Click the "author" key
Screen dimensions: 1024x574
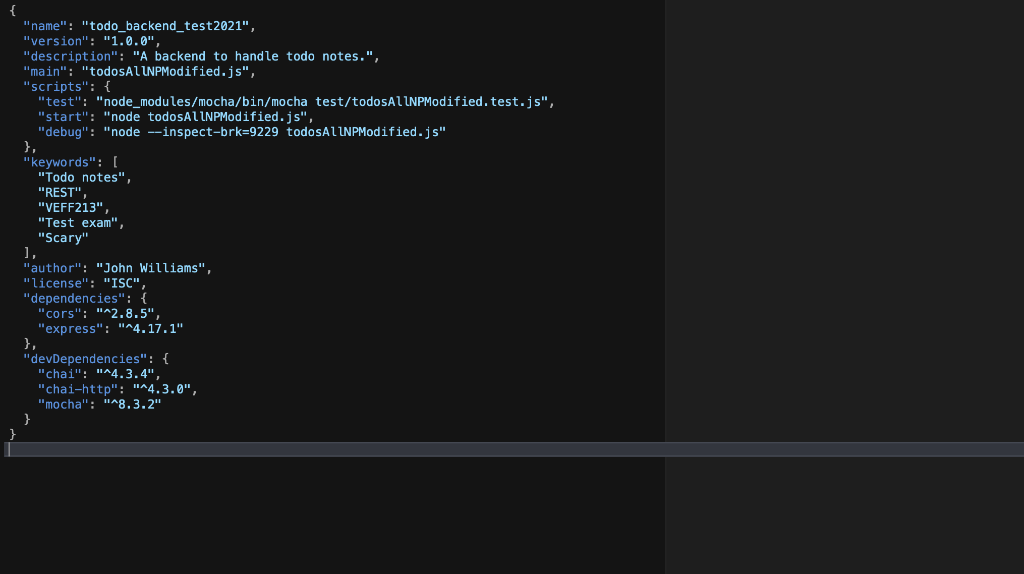(53, 268)
